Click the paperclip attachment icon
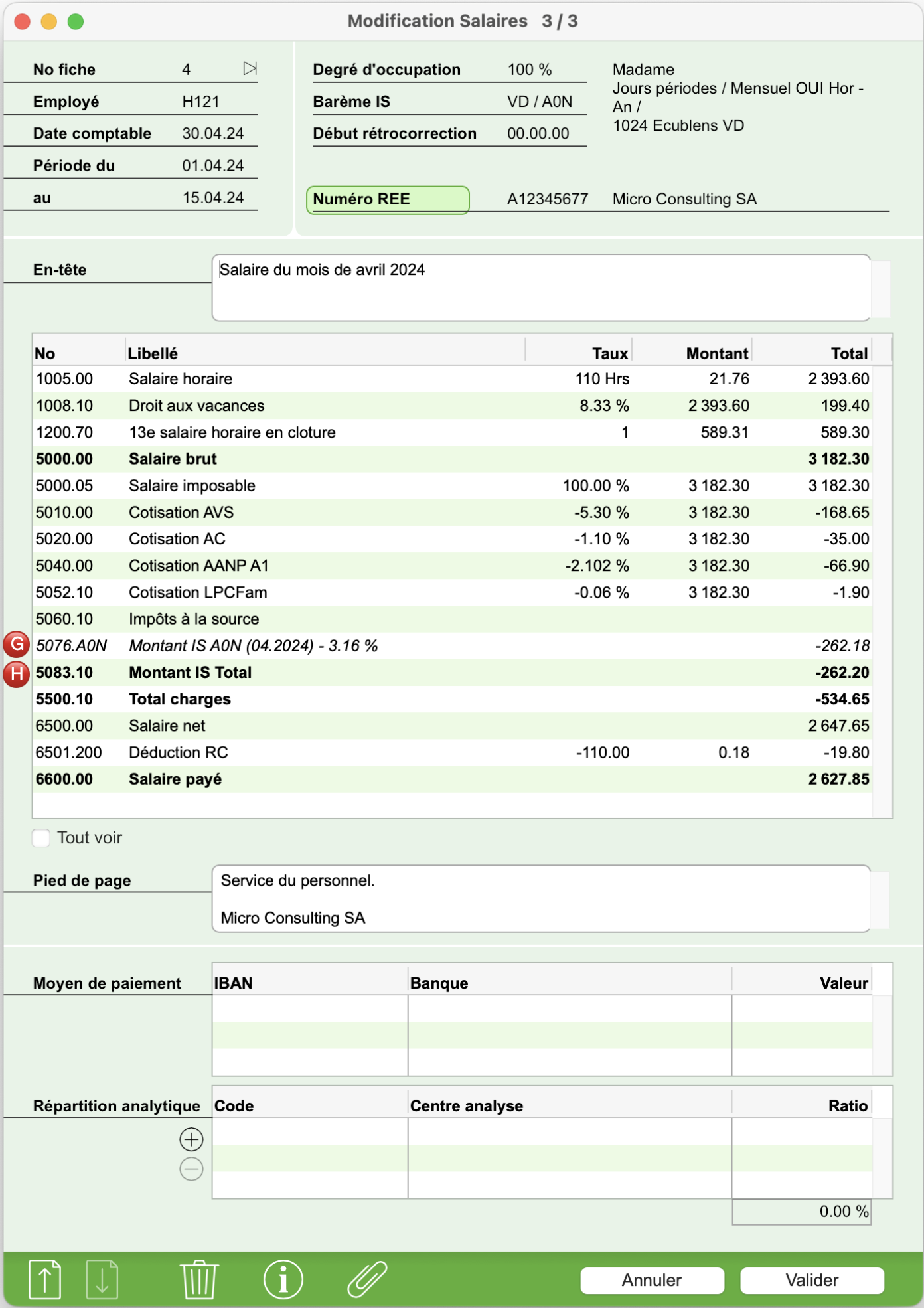 coord(367,1279)
